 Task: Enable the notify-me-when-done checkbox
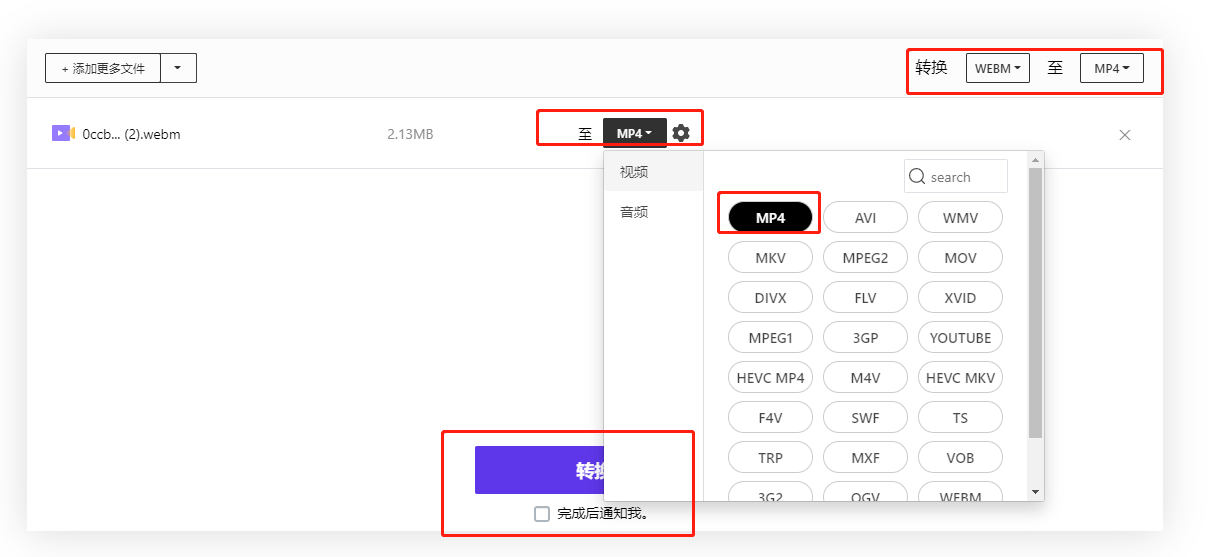tap(542, 514)
